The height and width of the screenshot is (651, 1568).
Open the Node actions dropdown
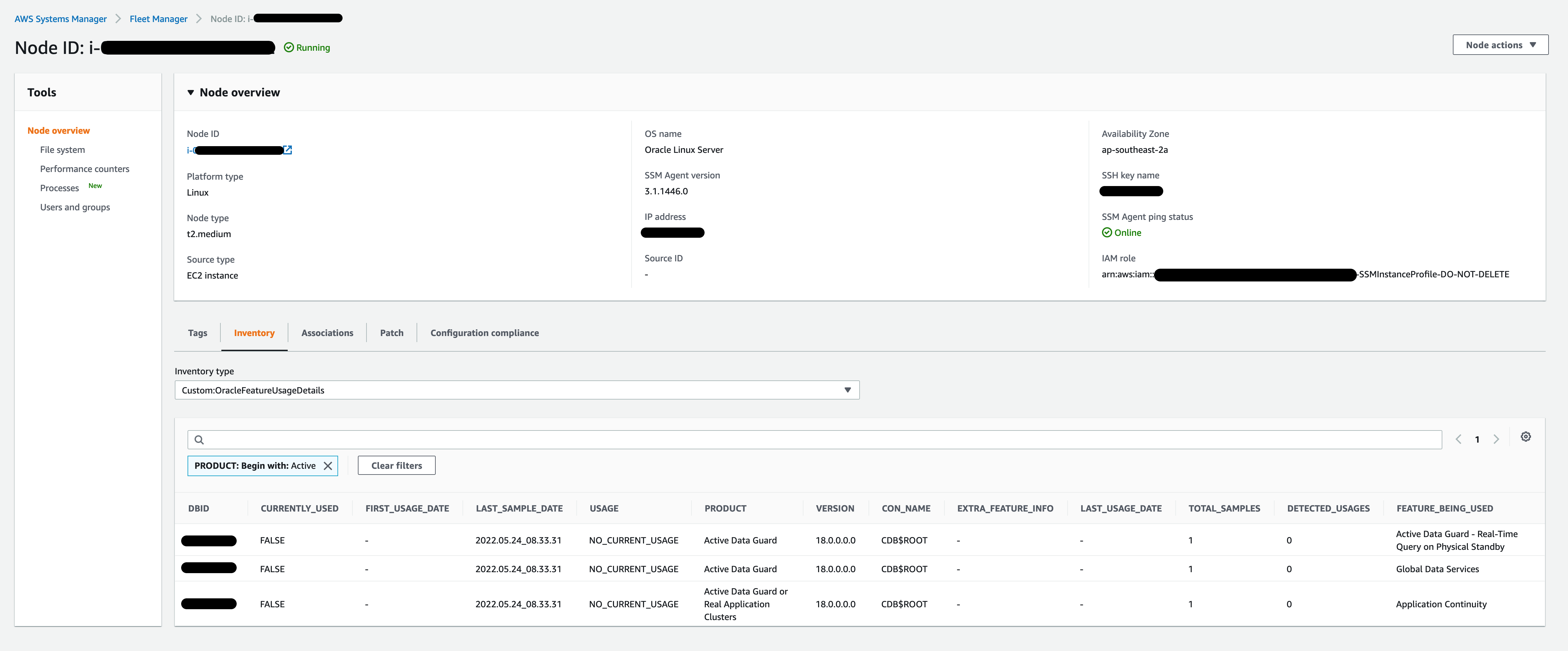click(x=1500, y=44)
